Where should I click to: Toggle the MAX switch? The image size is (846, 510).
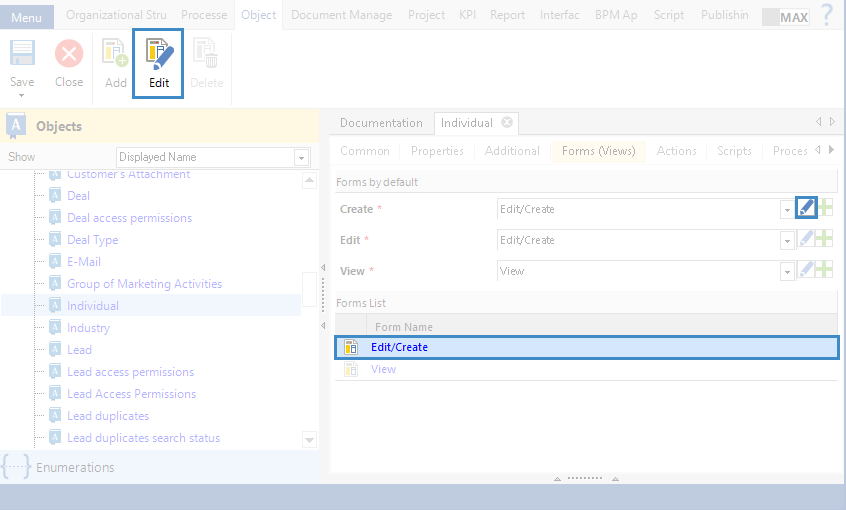(786, 17)
